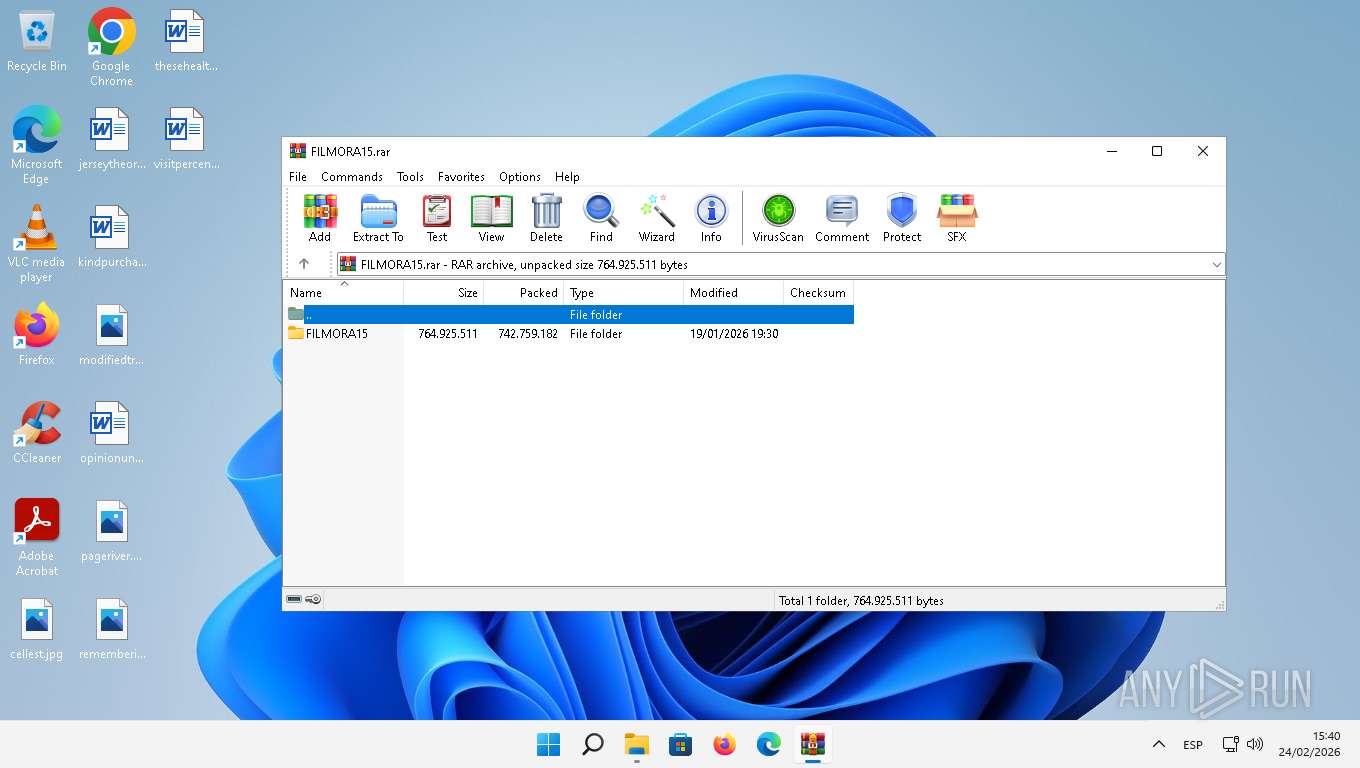Click the WinRAR taskbar icon
This screenshot has width=1360, height=768.
tap(812, 744)
